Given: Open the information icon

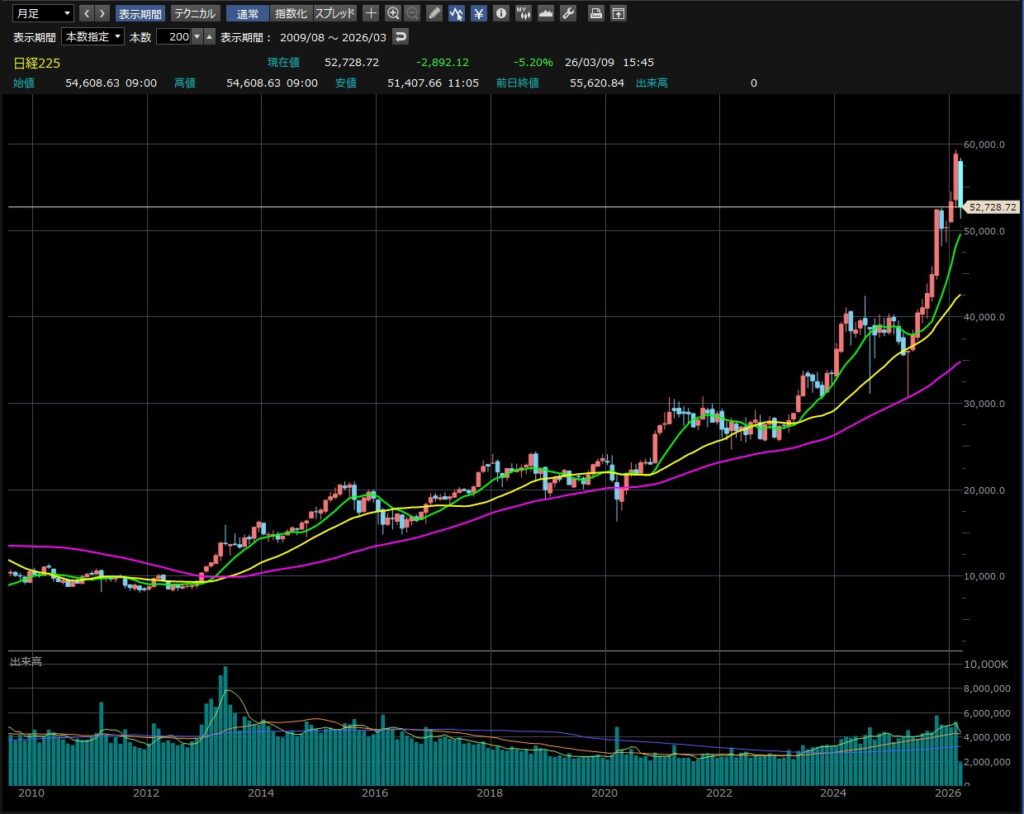Looking at the screenshot, I should coord(500,13).
